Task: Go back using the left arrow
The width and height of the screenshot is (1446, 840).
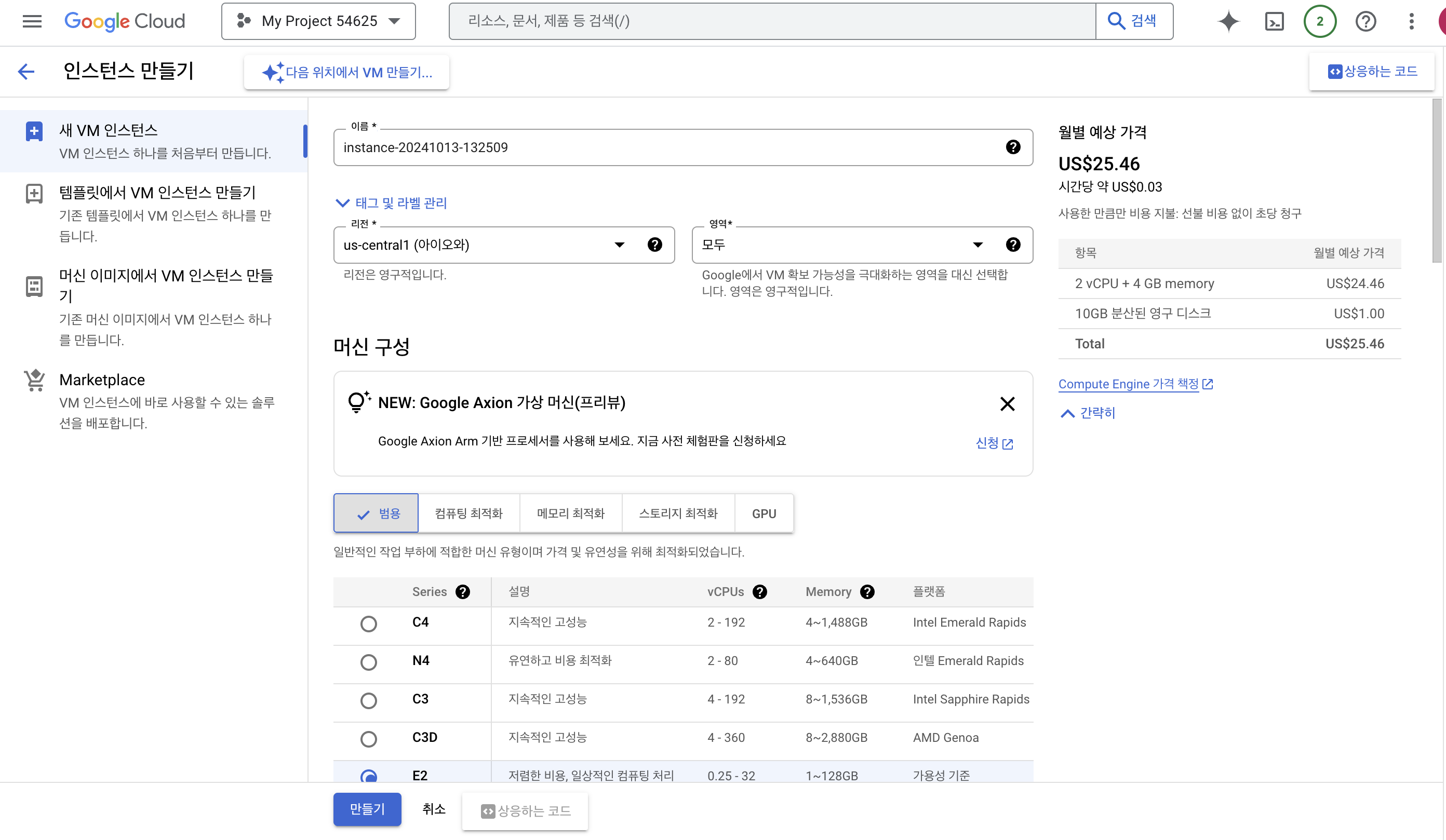Action: pos(26,71)
